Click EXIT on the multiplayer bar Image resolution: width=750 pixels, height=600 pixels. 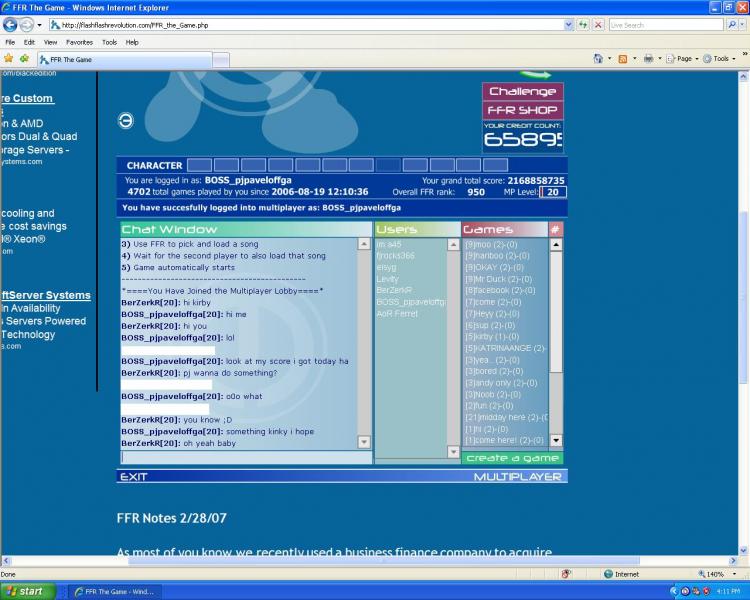coord(133,477)
